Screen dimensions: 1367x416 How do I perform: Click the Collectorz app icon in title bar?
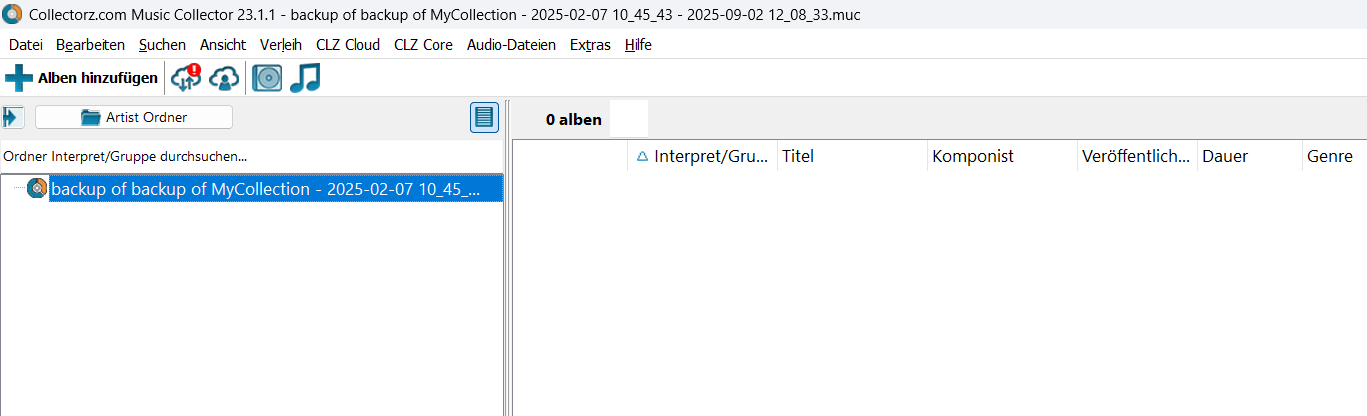[12, 14]
